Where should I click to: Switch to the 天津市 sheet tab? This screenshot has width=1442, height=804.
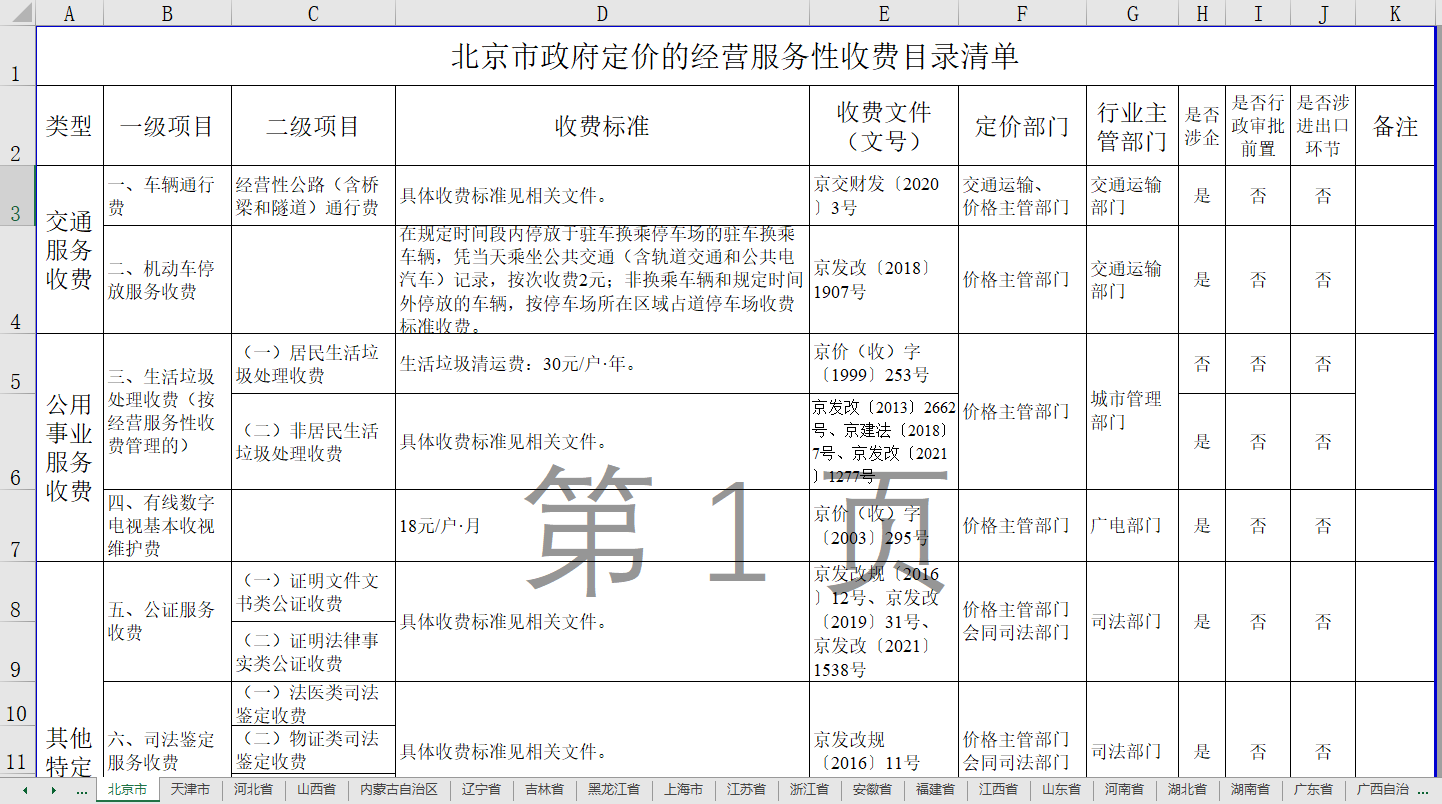(190, 790)
